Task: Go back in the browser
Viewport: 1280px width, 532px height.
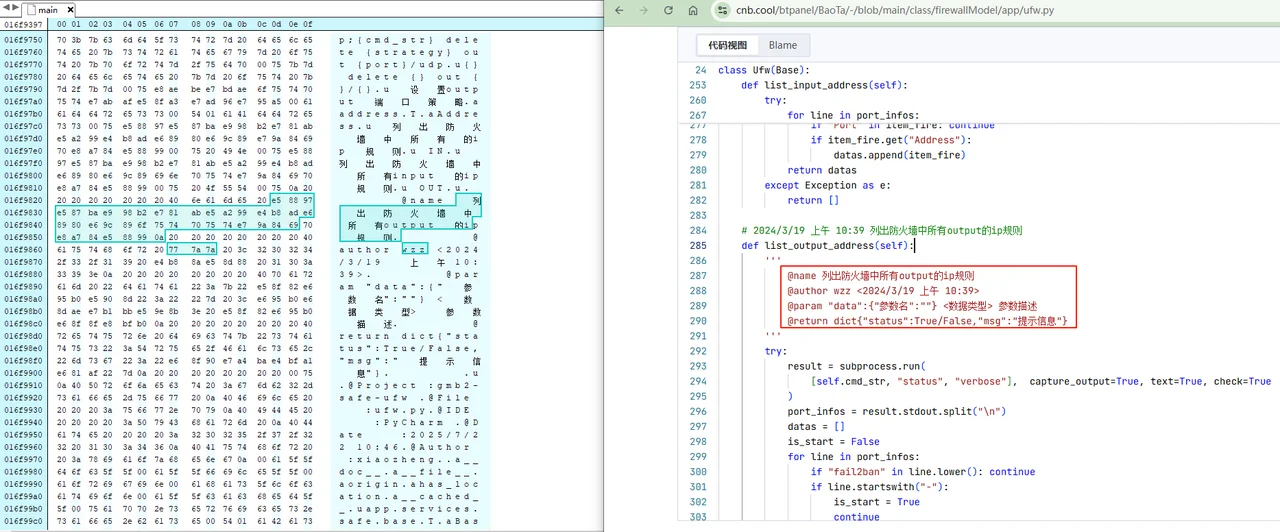Action: coord(618,11)
